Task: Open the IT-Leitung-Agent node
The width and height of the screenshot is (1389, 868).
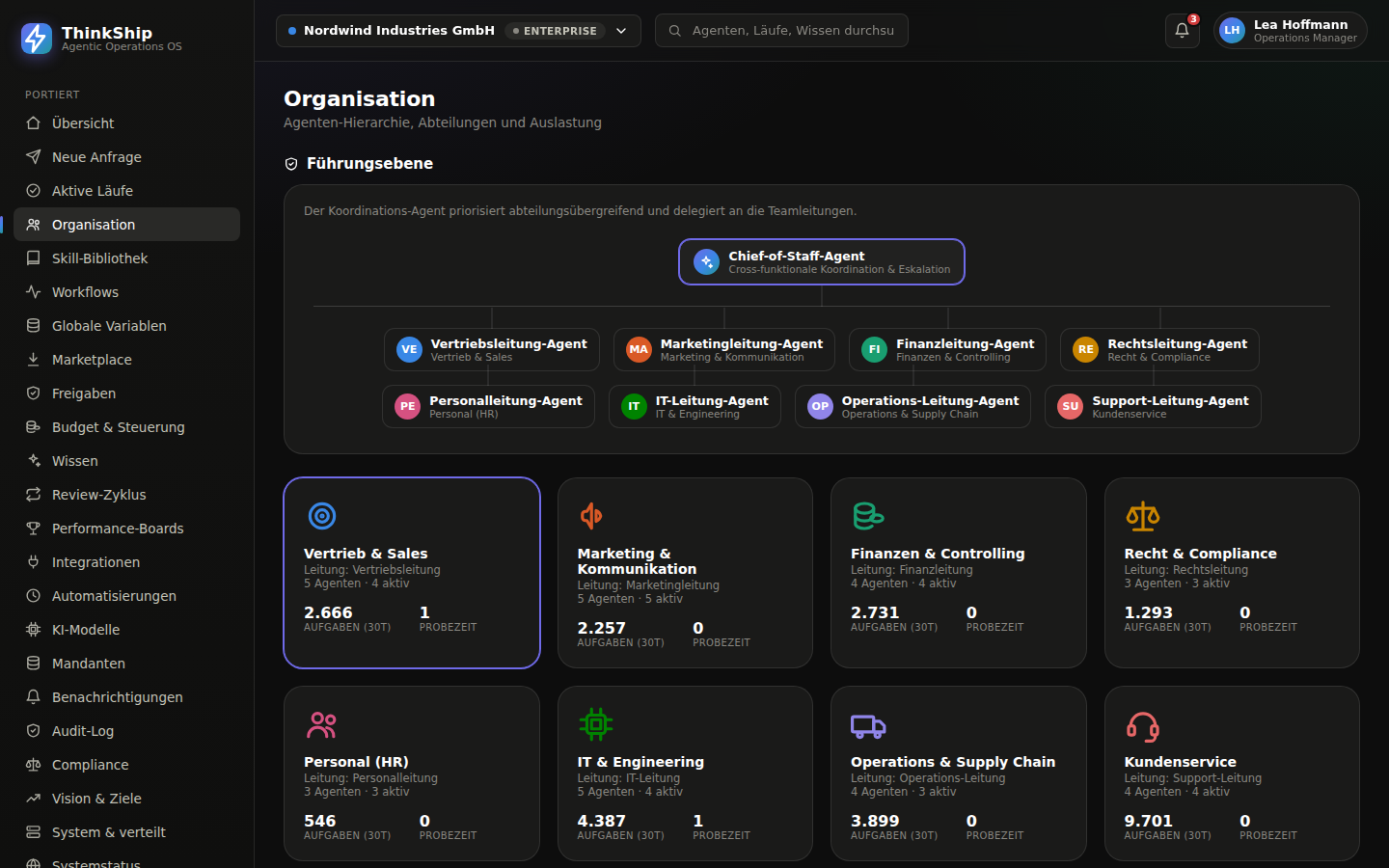Action: (x=694, y=407)
